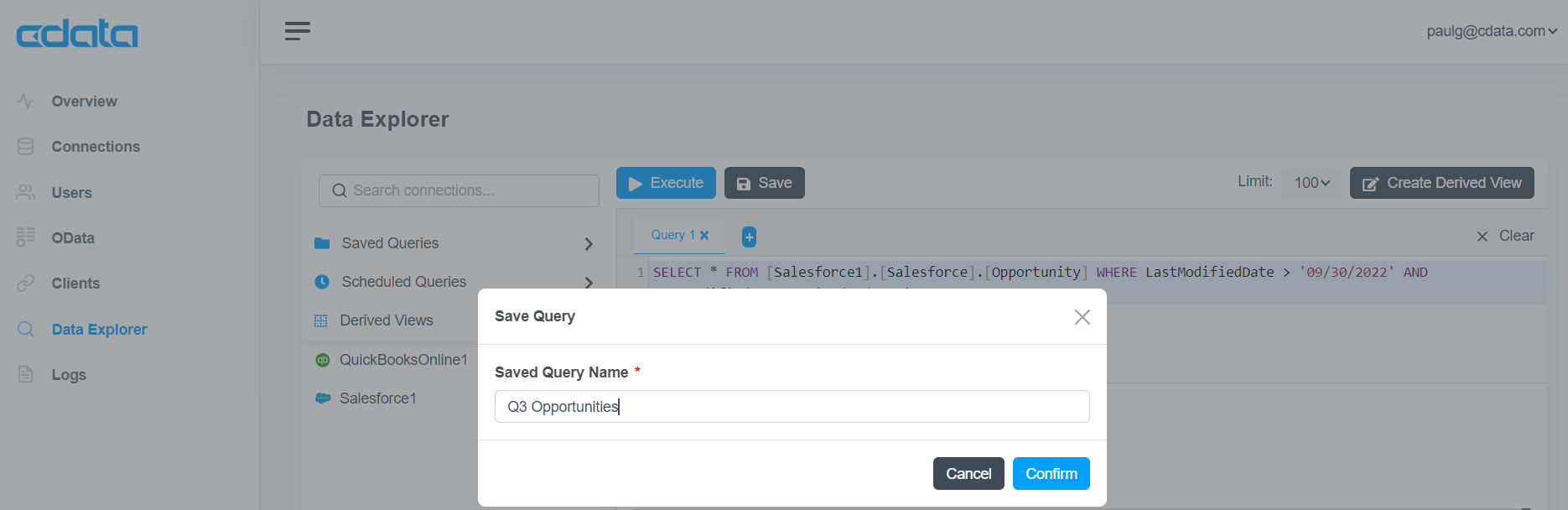Click the Saved Query Name label
The width and height of the screenshot is (1568, 510).
(562, 372)
